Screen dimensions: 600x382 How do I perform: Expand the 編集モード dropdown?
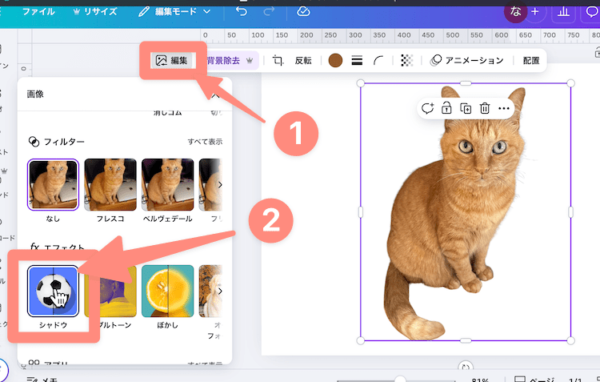coord(174,11)
